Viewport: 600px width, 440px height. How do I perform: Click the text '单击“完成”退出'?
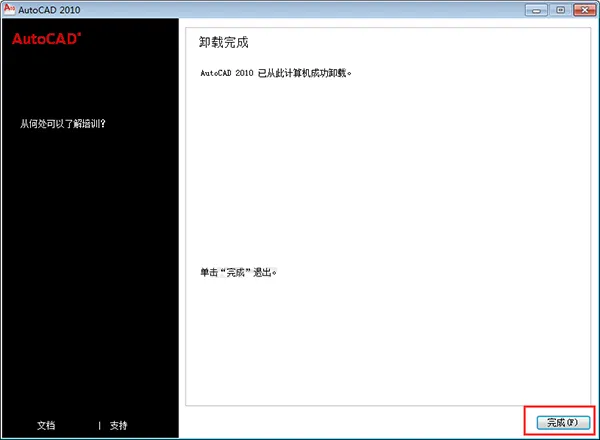click(x=238, y=272)
